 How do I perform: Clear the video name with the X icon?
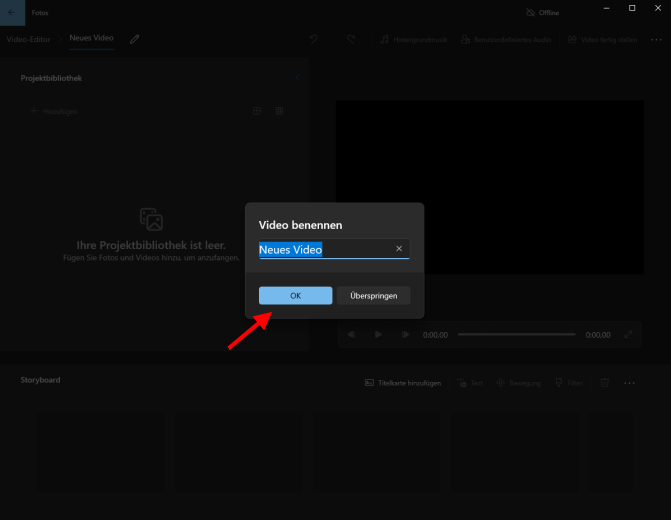point(399,249)
